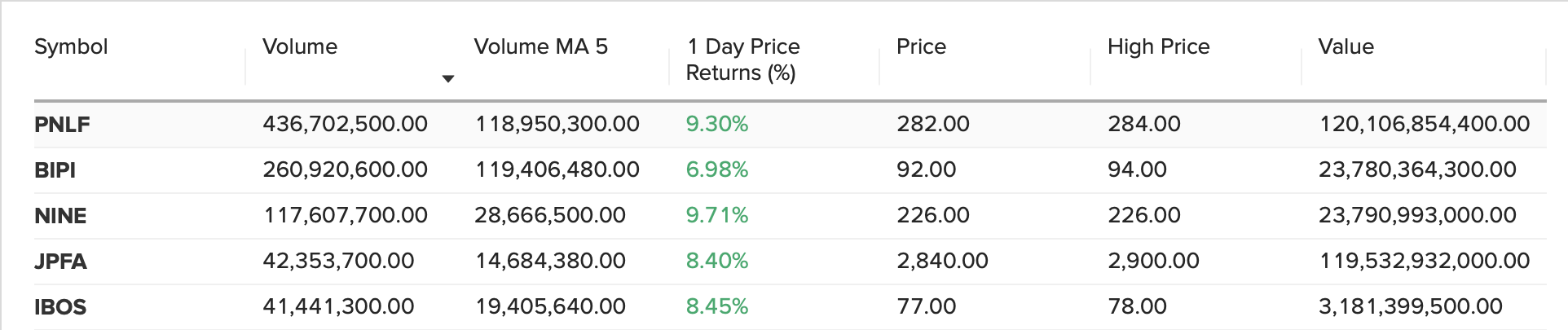Image resolution: width=1568 pixels, height=330 pixels.
Task: Click the Volume MA 5 header
Action: [540, 46]
